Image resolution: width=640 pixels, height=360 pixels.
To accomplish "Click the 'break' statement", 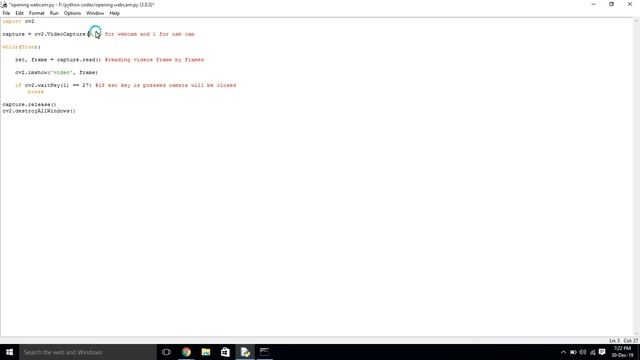I will tap(36, 92).
